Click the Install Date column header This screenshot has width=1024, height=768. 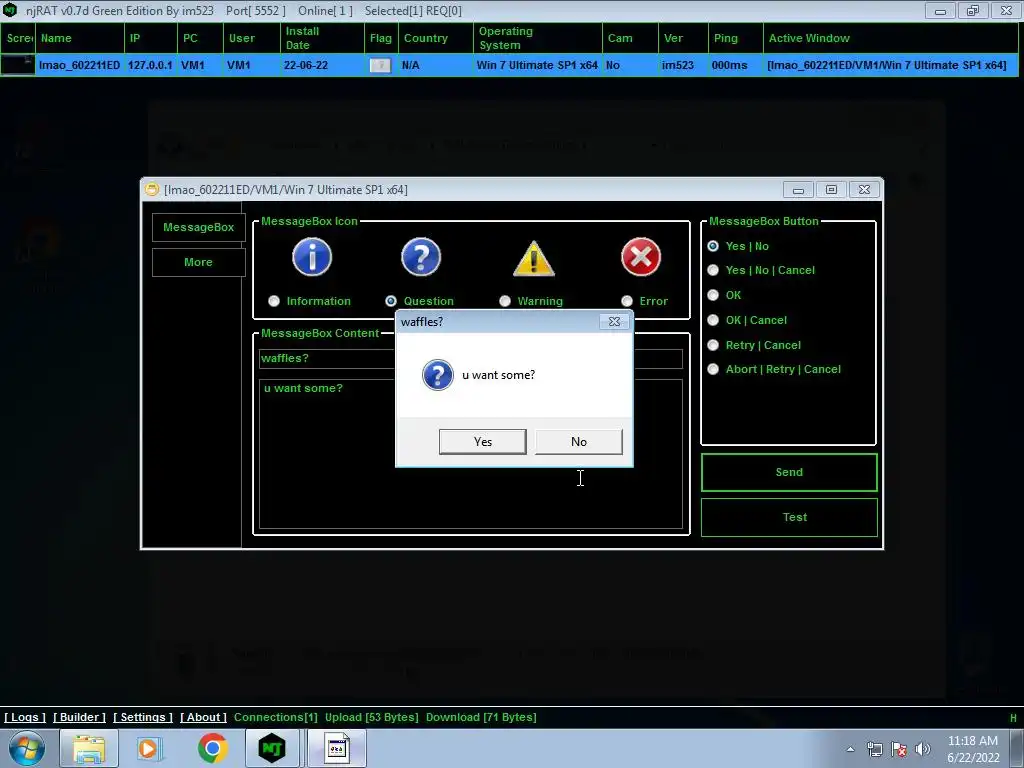pyautogui.click(x=321, y=38)
